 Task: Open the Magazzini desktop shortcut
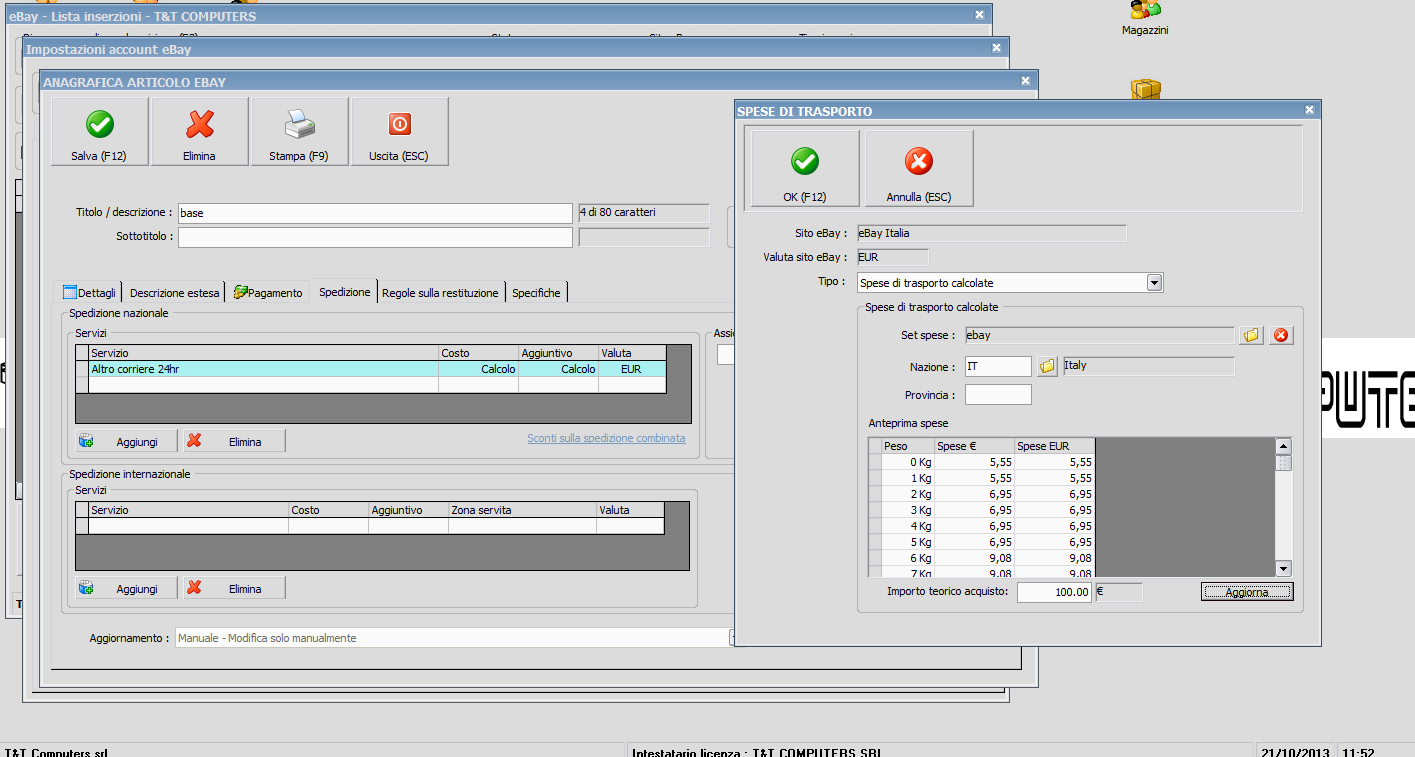[1145, 18]
